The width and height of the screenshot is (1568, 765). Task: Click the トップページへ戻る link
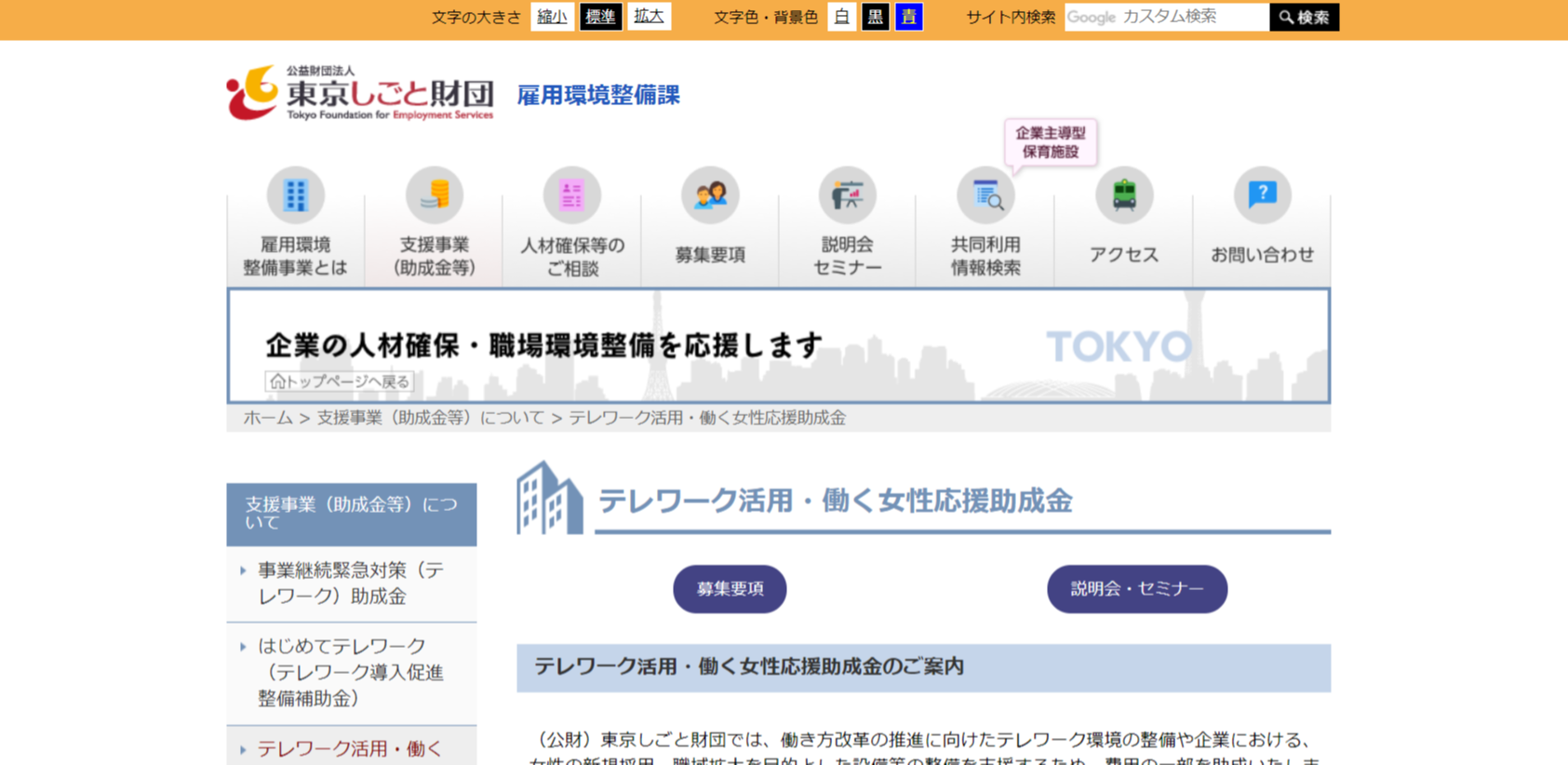(340, 382)
